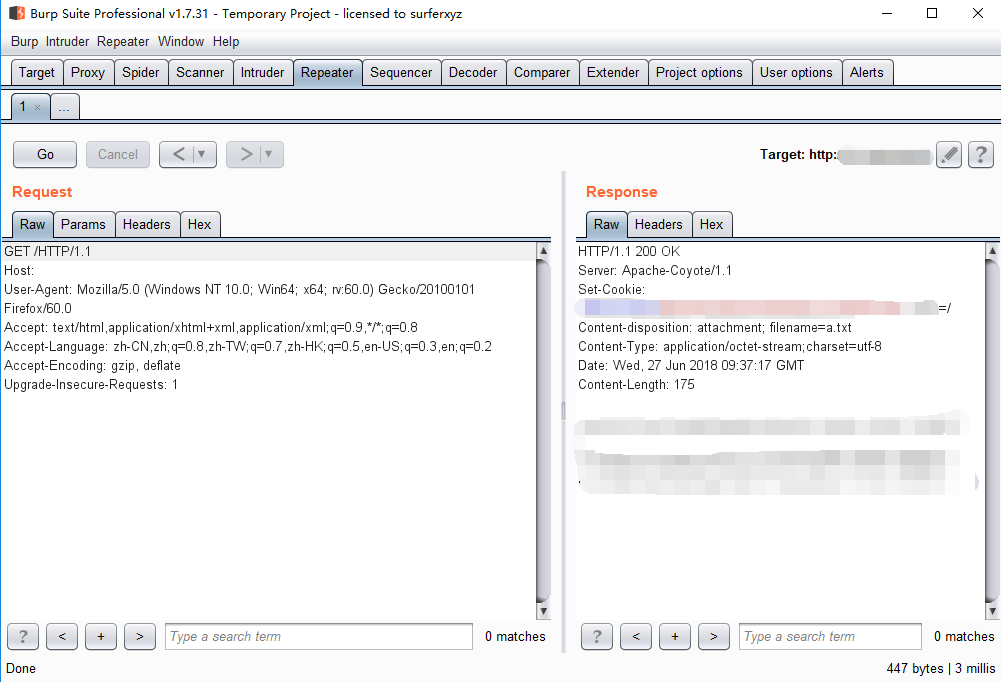Screen dimensions: 1001x682
Task: Select the request Params tab
Action: point(83,225)
